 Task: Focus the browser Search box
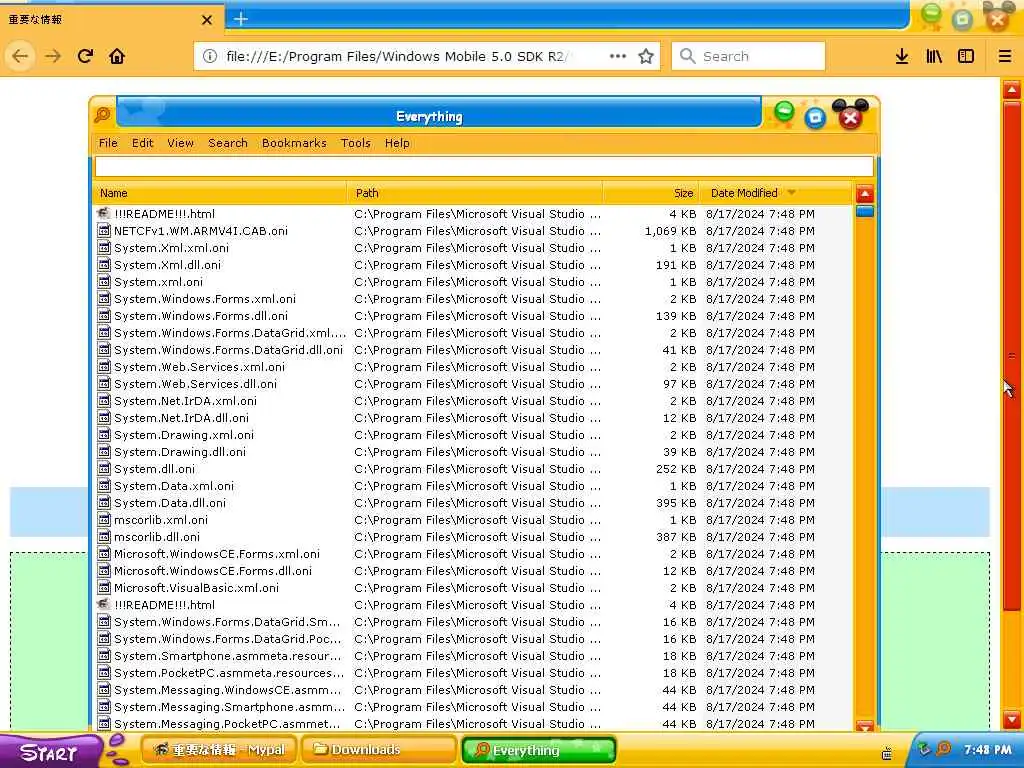coord(748,56)
